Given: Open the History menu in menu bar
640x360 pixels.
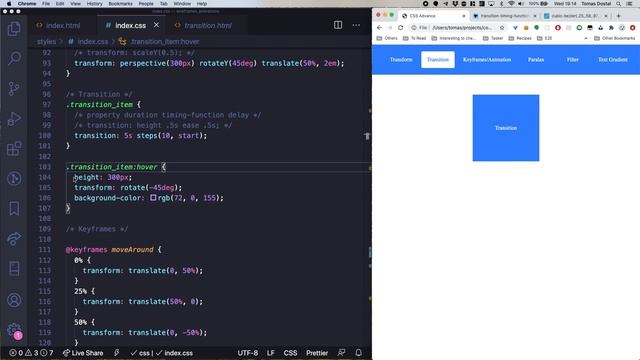Looking at the screenshot, I should pyautogui.click(x=94, y=4).
